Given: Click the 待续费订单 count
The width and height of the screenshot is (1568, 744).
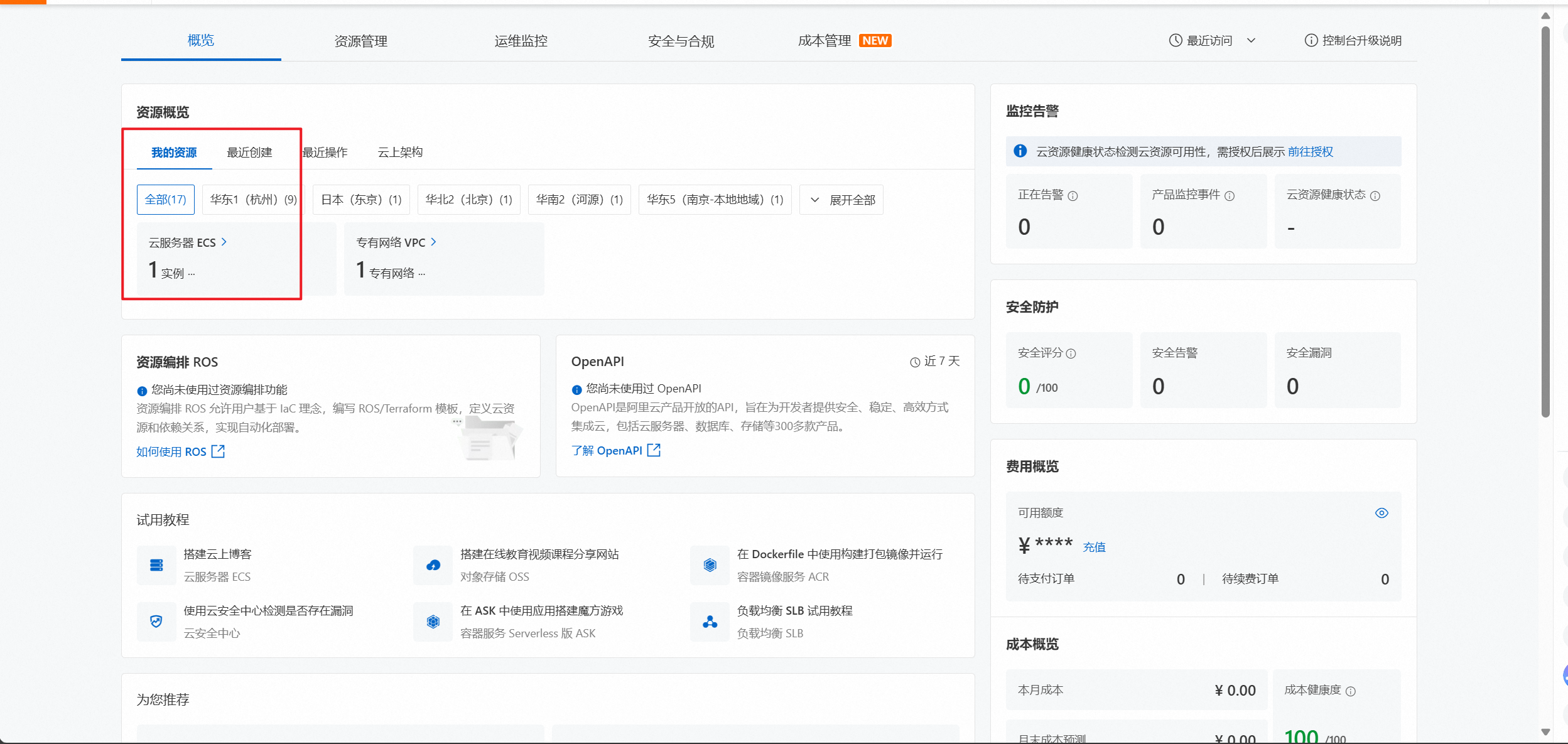Looking at the screenshot, I should 1385,580.
